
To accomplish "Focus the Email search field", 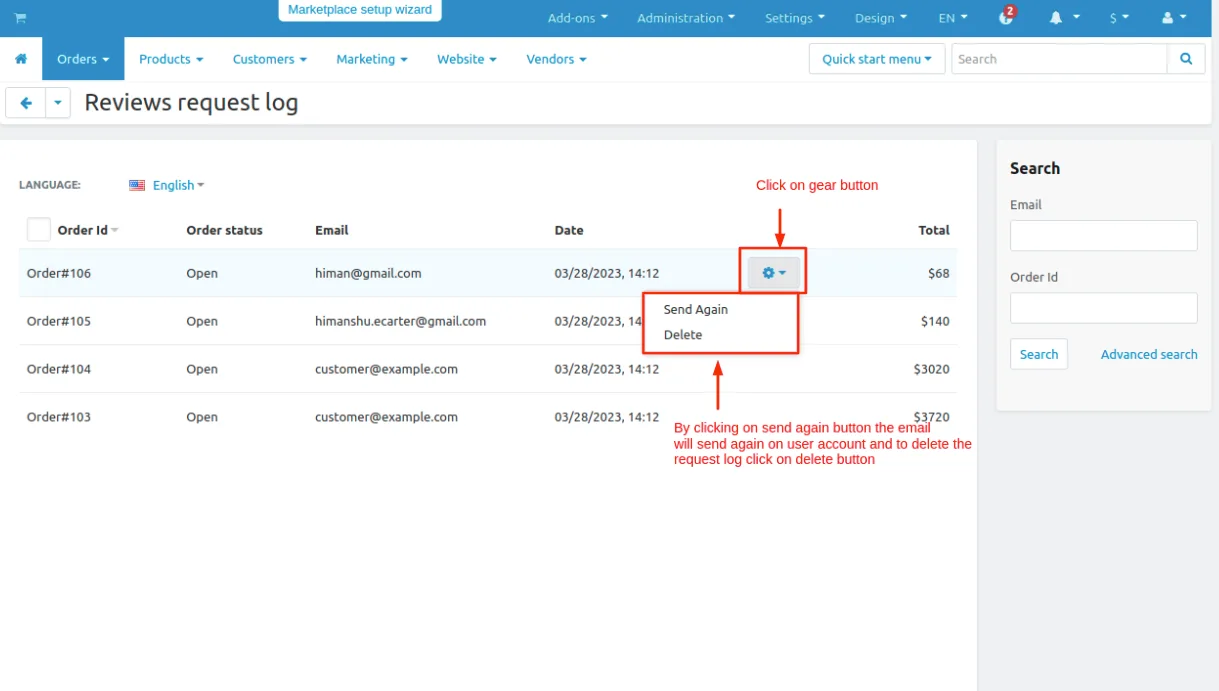I will [1104, 236].
